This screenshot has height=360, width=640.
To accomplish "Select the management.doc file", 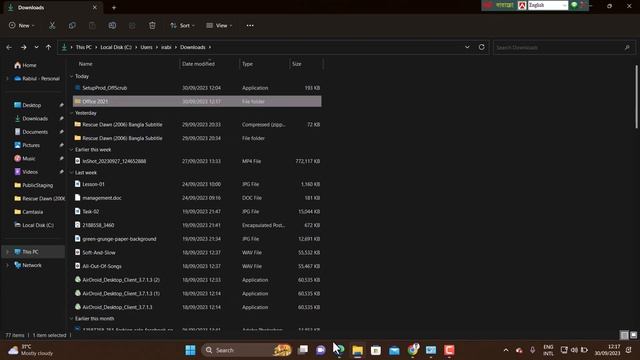I will click(x=197, y=198).
